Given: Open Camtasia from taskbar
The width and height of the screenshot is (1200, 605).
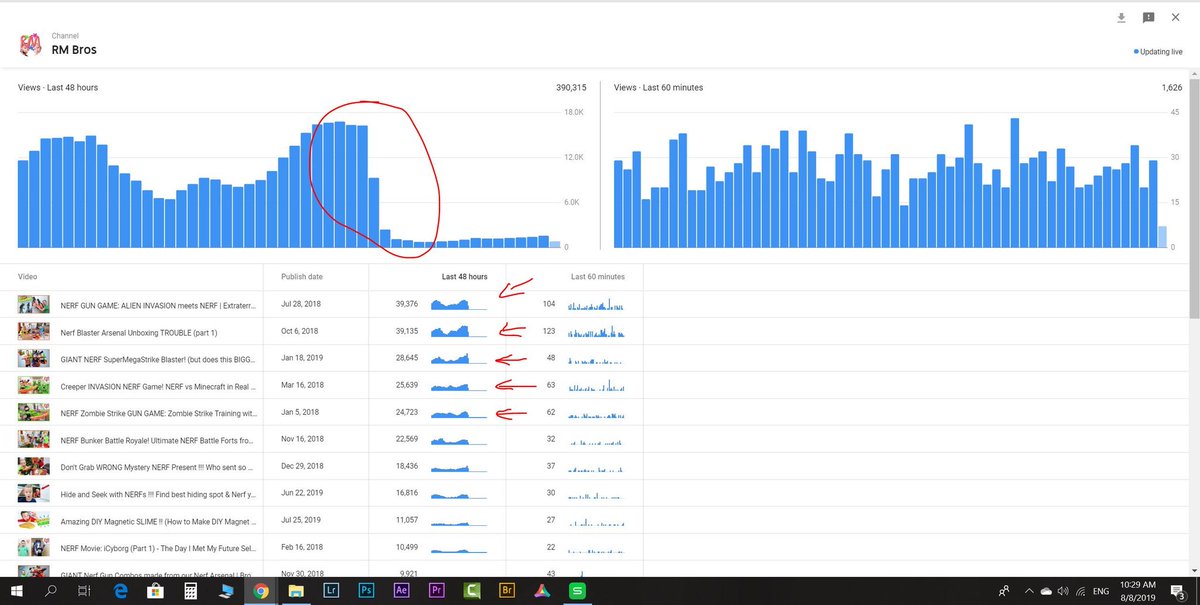Looking at the screenshot, I should click(x=471, y=591).
